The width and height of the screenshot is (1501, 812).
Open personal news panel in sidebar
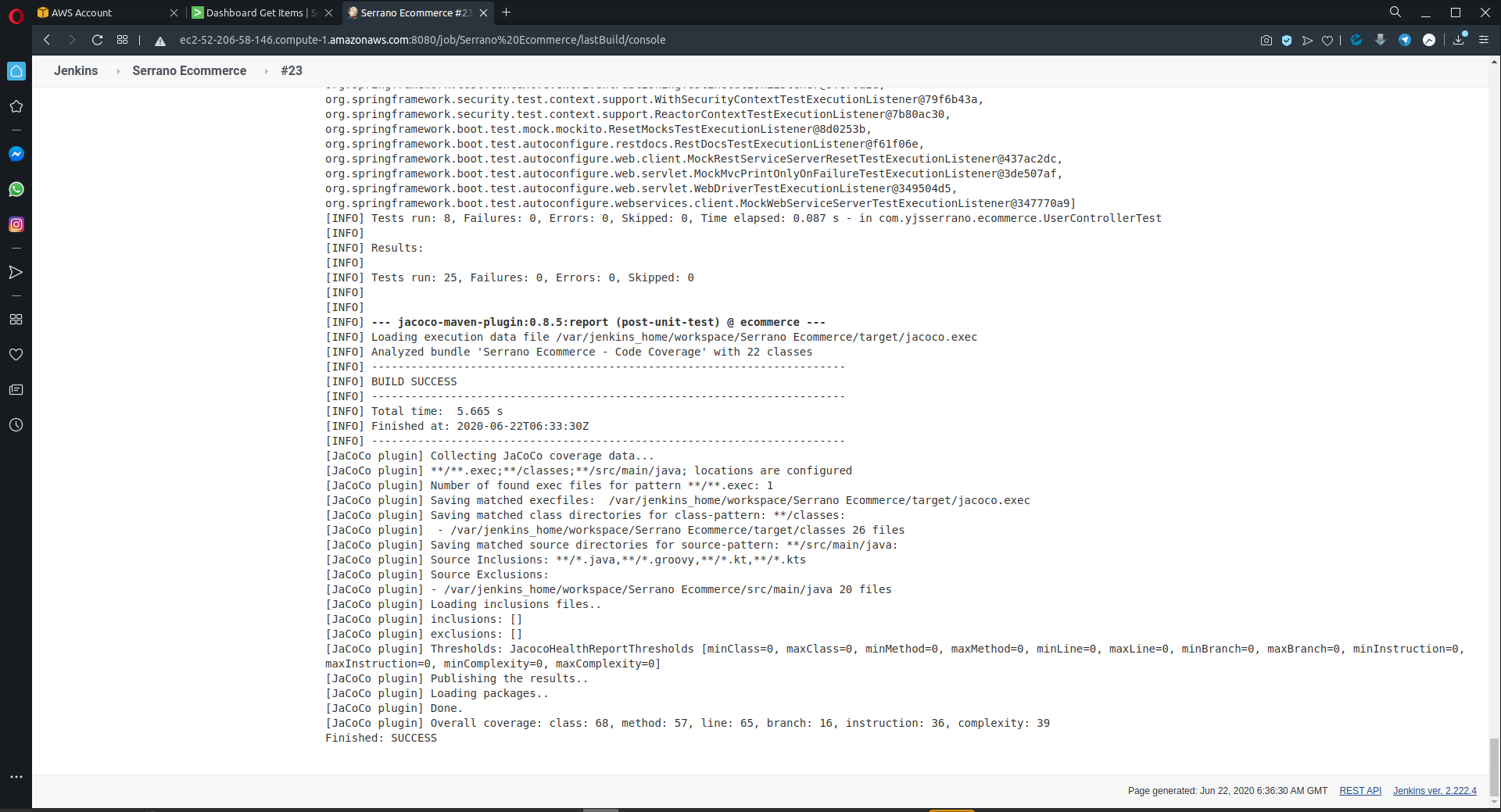point(16,389)
